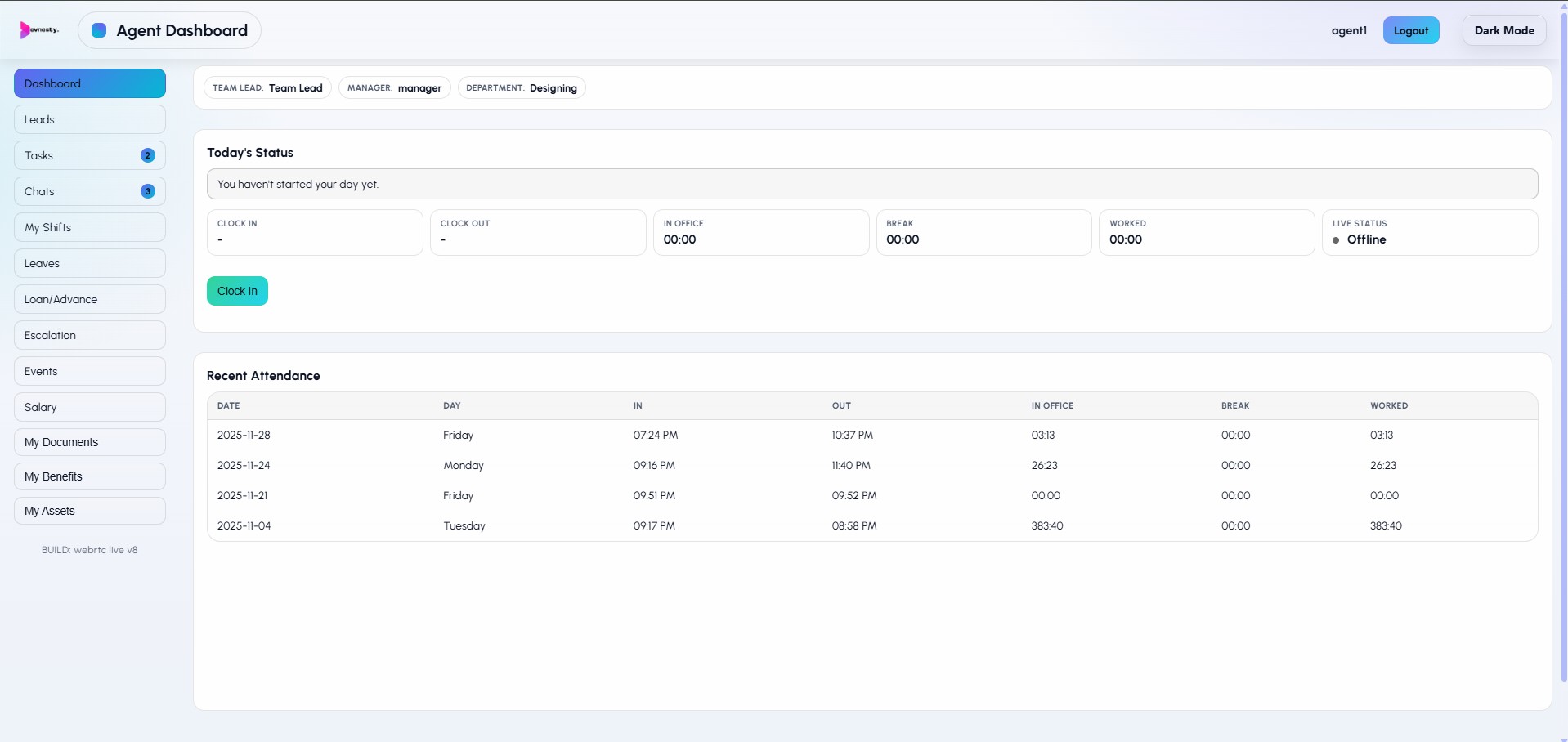Open the Tasks notification badge showing 2
The image size is (1568, 742).
147,155
